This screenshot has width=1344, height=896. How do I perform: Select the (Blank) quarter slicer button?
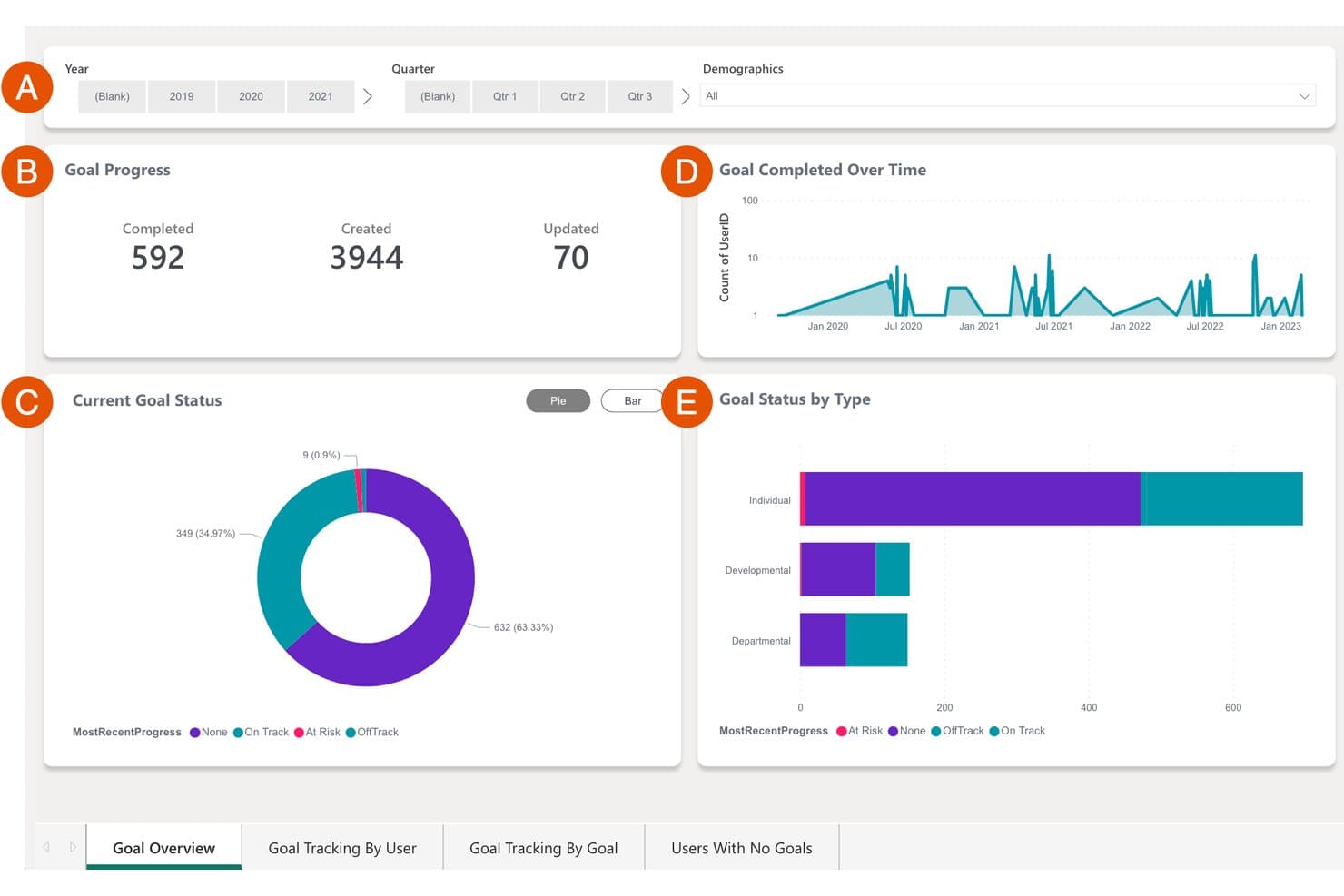pos(438,96)
